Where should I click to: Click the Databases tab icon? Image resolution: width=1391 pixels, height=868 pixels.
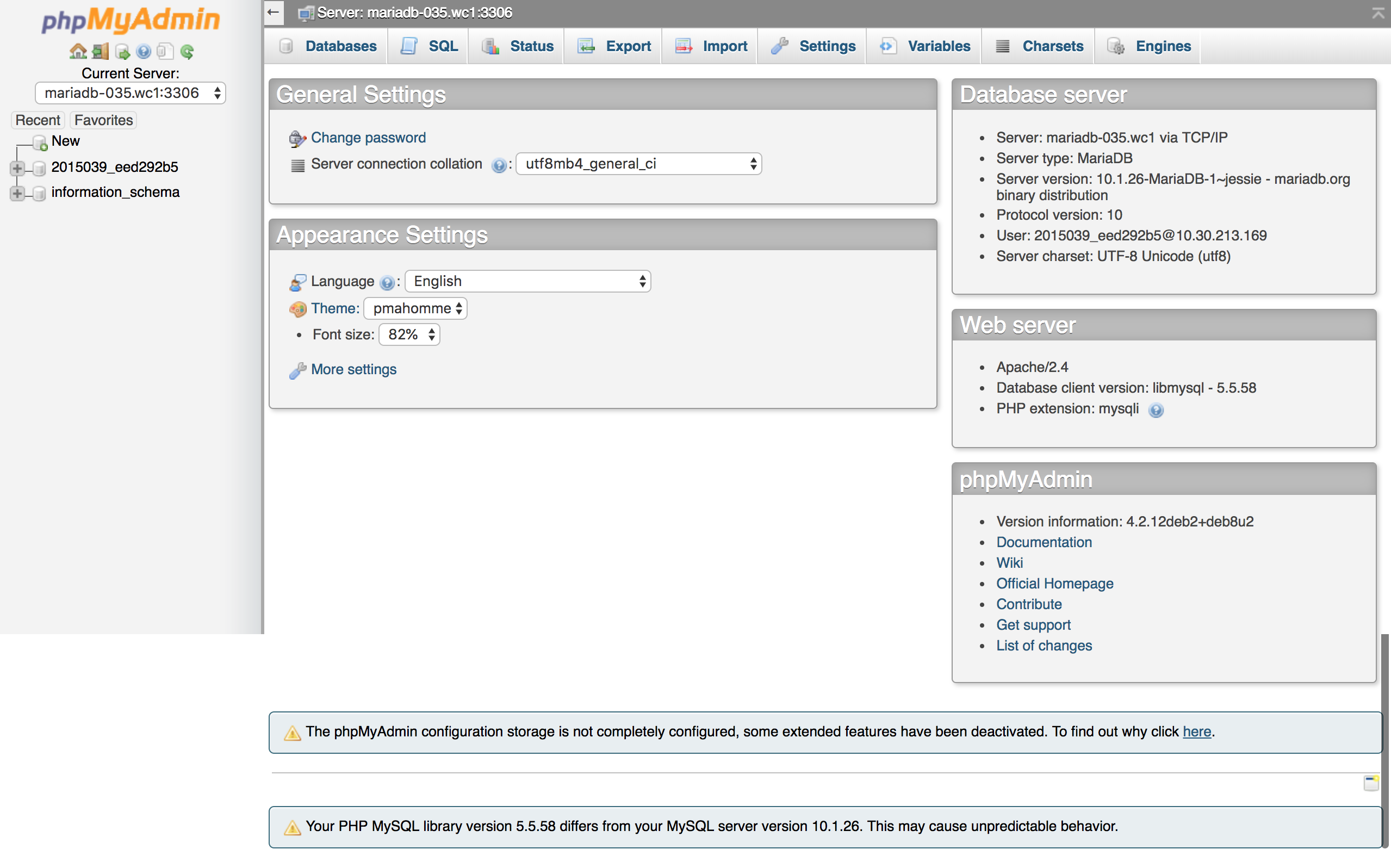287,45
